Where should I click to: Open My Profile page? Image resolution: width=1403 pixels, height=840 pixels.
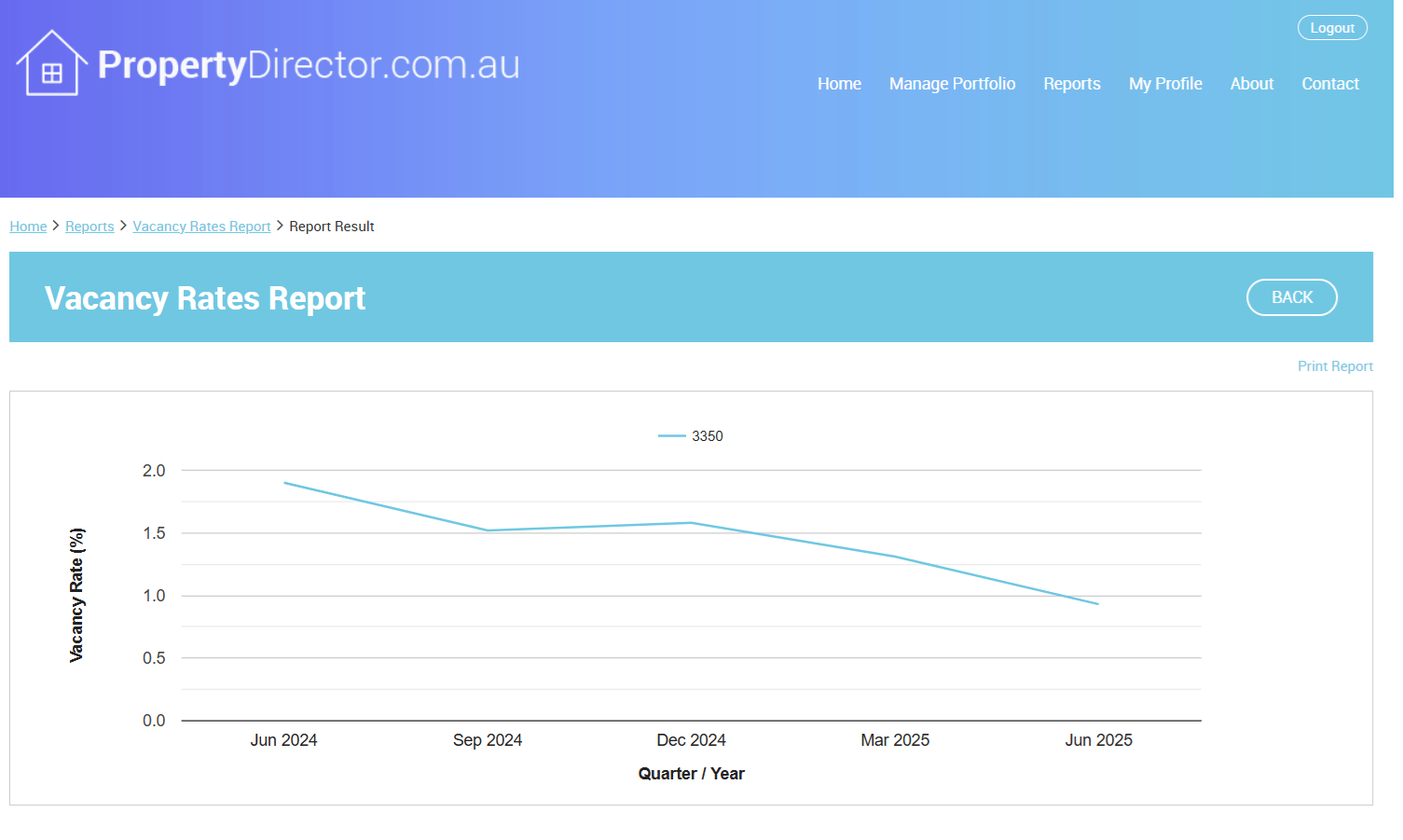click(1164, 84)
